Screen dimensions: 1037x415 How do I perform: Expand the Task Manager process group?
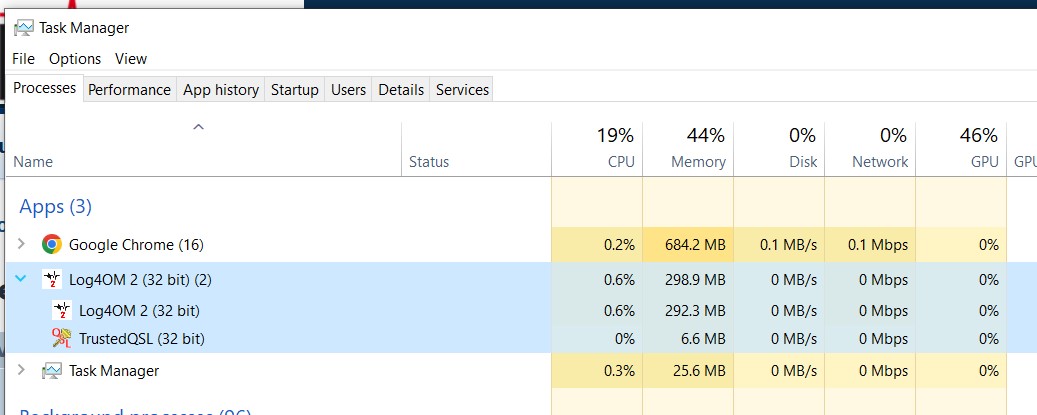coord(21,370)
